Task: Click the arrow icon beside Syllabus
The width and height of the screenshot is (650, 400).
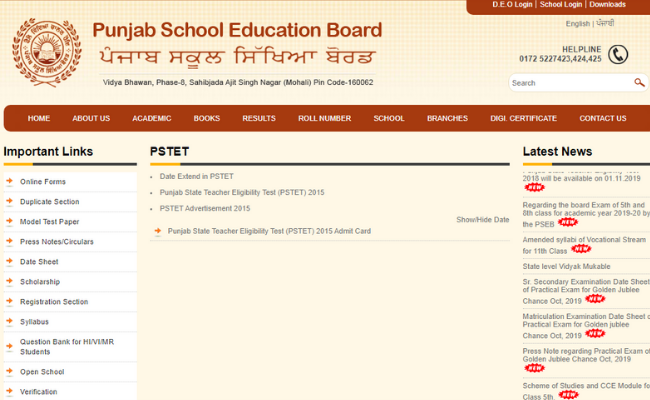Action: (9, 322)
